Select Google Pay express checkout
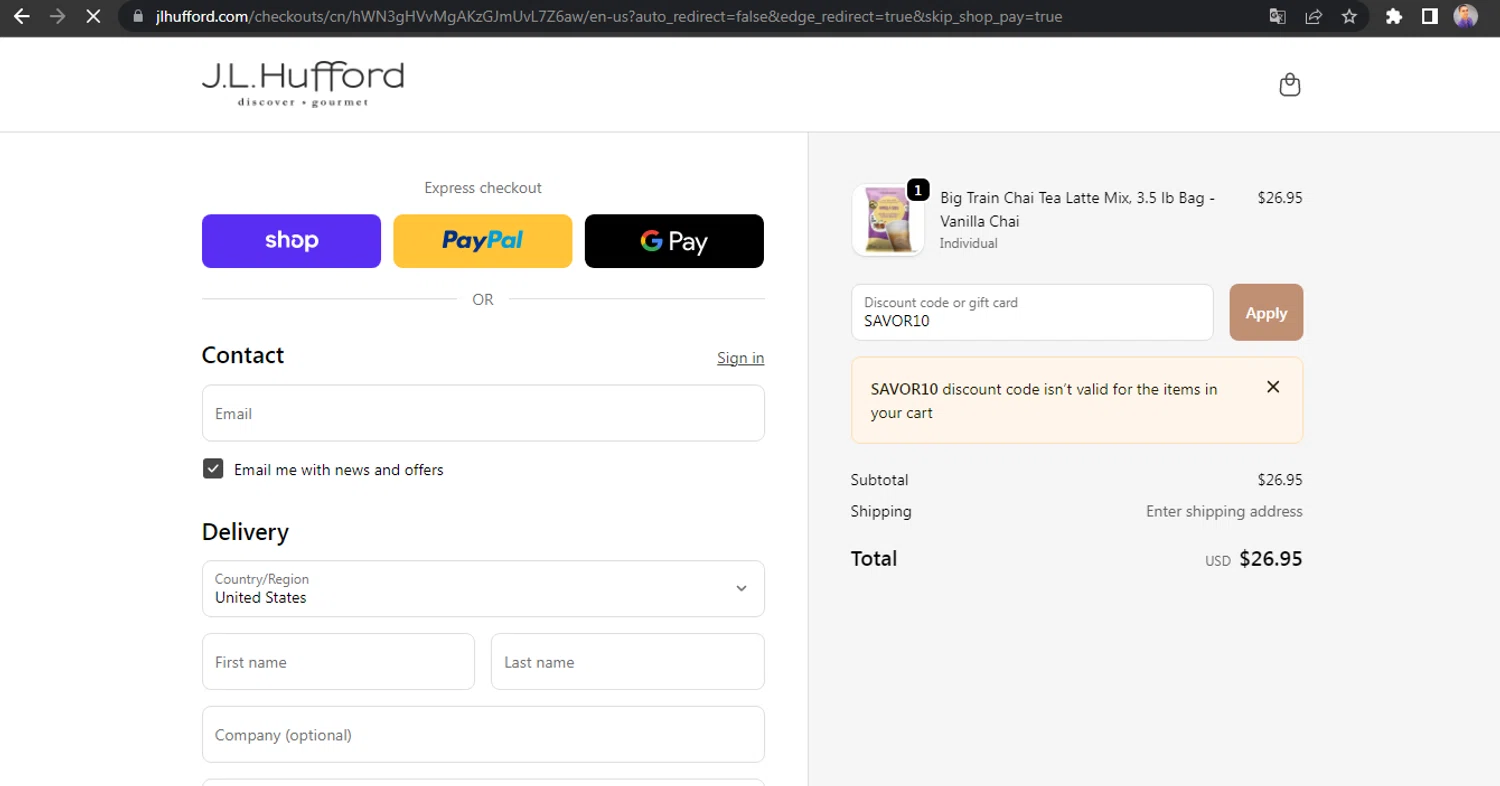 [x=674, y=241]
